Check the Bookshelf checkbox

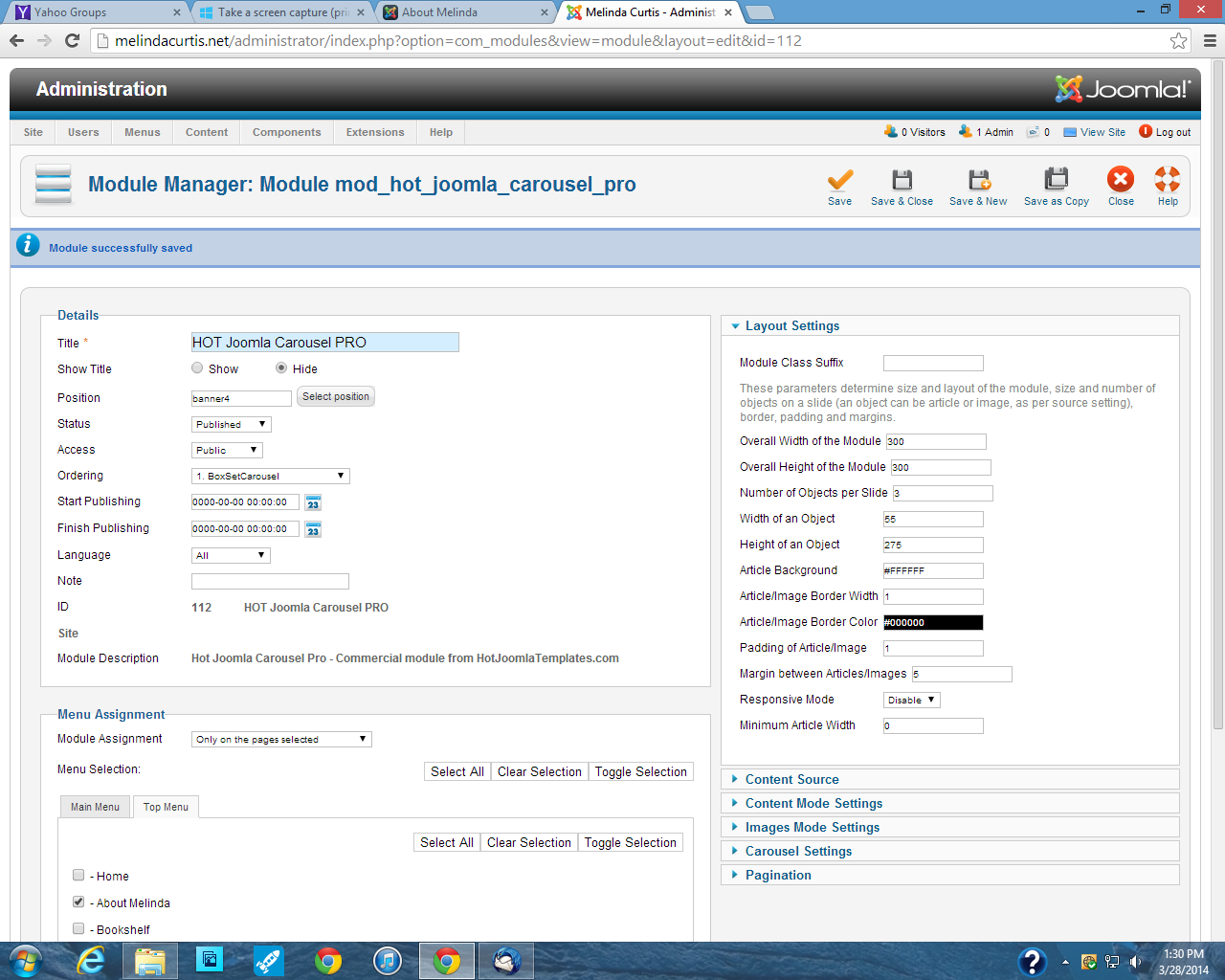78,928
